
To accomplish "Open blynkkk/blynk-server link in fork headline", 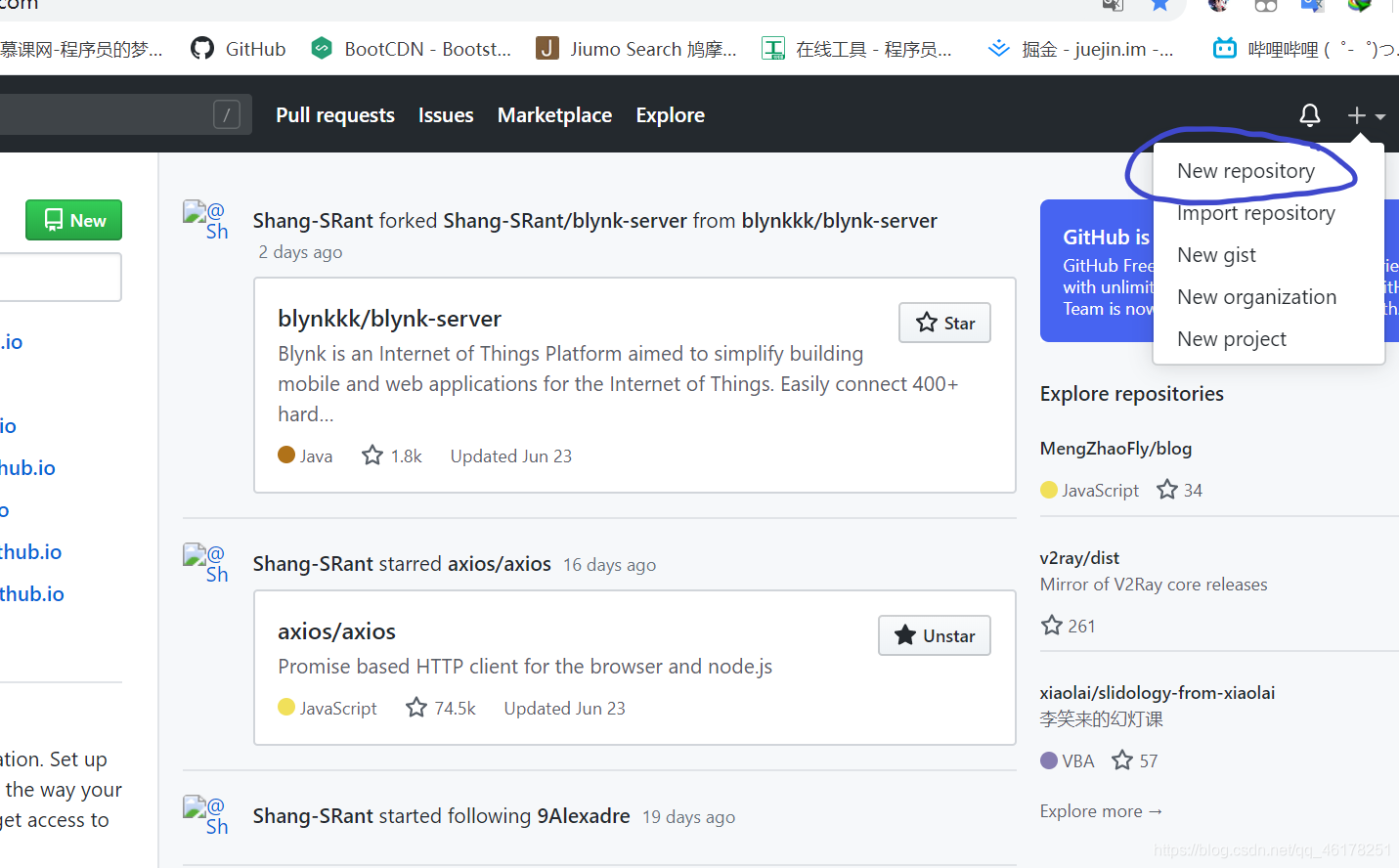I will 839,221.
